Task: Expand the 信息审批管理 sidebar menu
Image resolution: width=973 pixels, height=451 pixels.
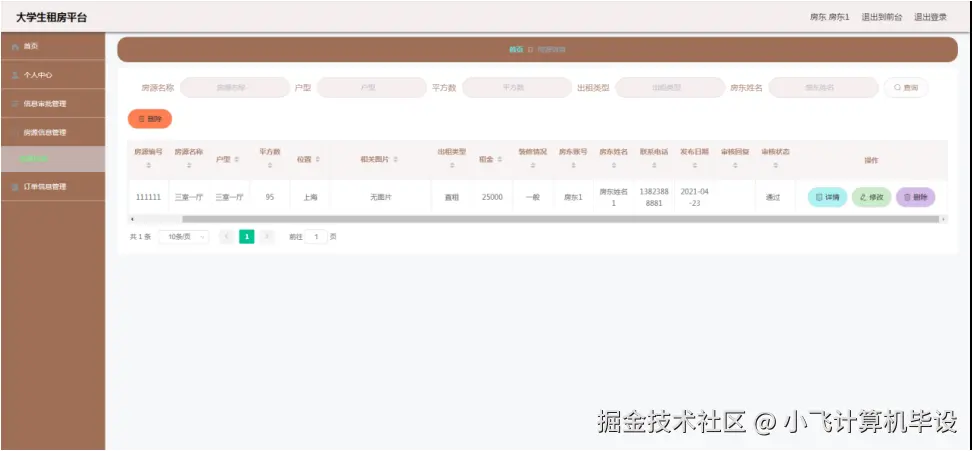Action: [53, 104]
